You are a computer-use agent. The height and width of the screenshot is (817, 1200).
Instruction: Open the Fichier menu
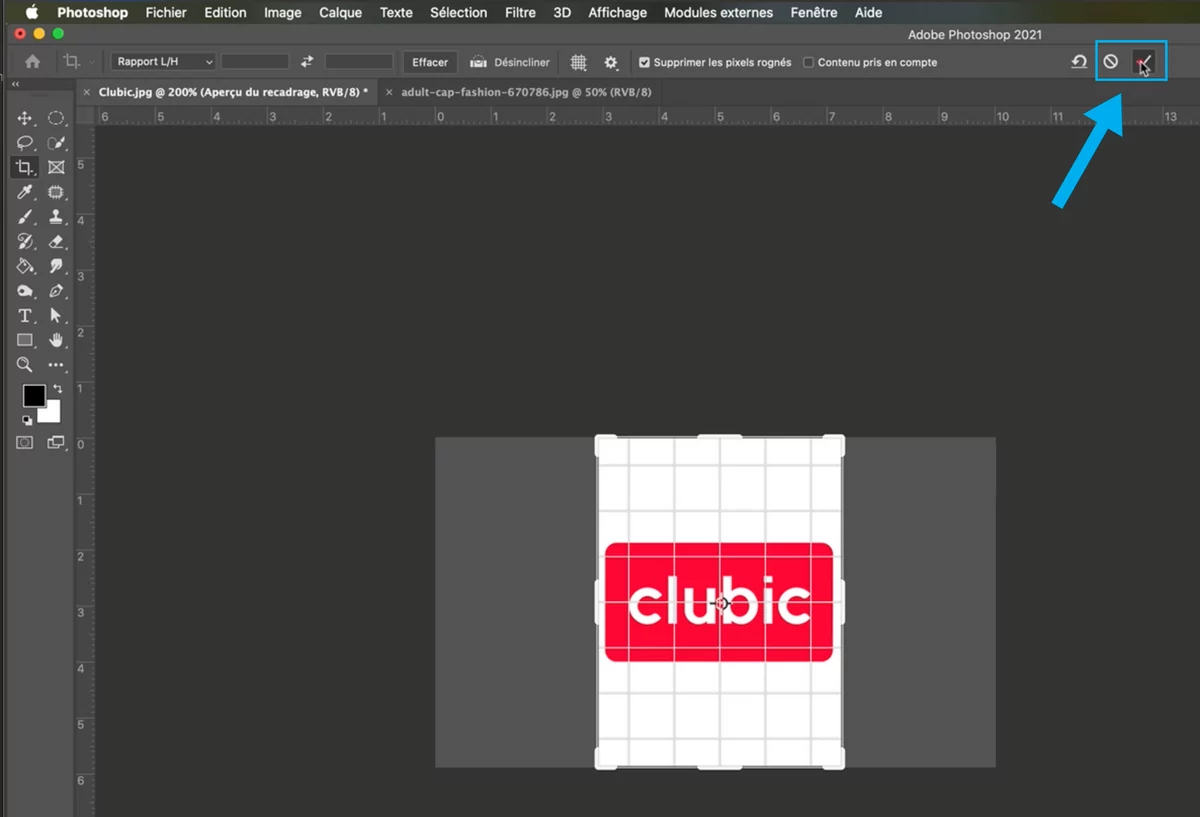(x=166, y=13)
